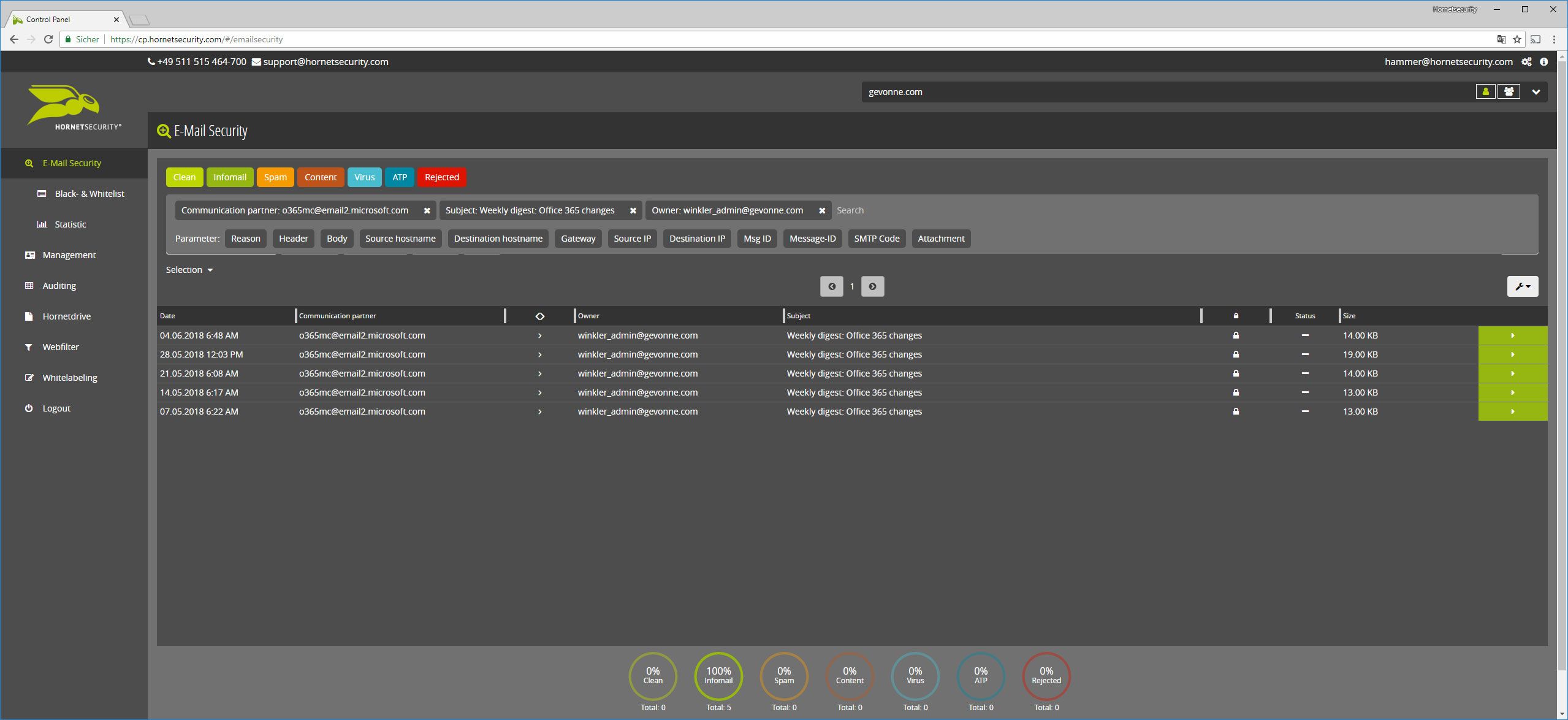This screenshot has width=1568, height=720.
Task: Open the Black- & Whitelist panel
Action: [x=89, y=193]
